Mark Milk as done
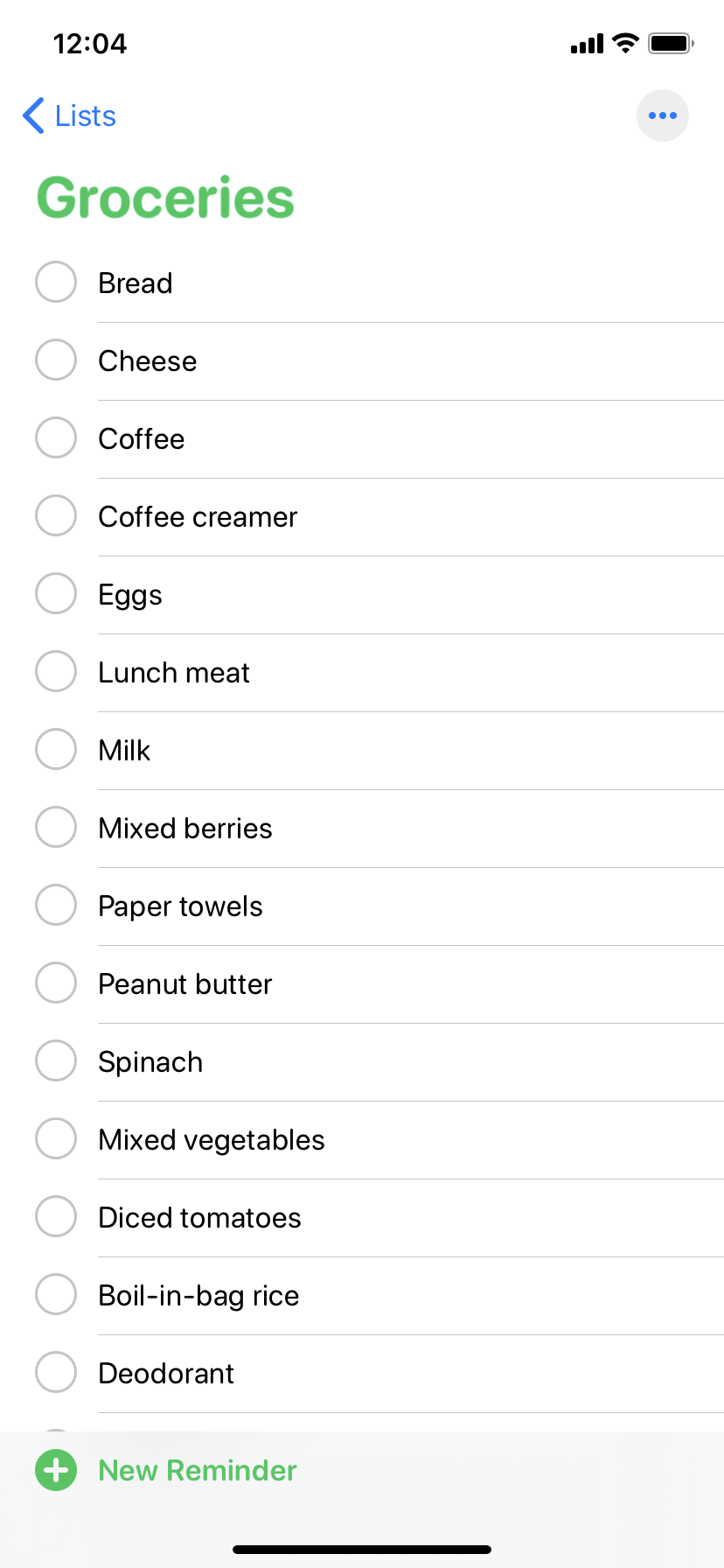Screen dimensions: 724x1568 coord(56,749)
